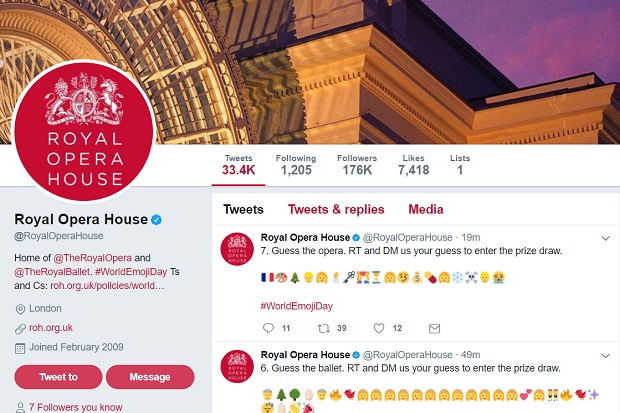The width and height of the screenshot is (620, 413).
Task: Open the #WorldEmojiDay hashtag in first tweet
Action: point(297,306)
